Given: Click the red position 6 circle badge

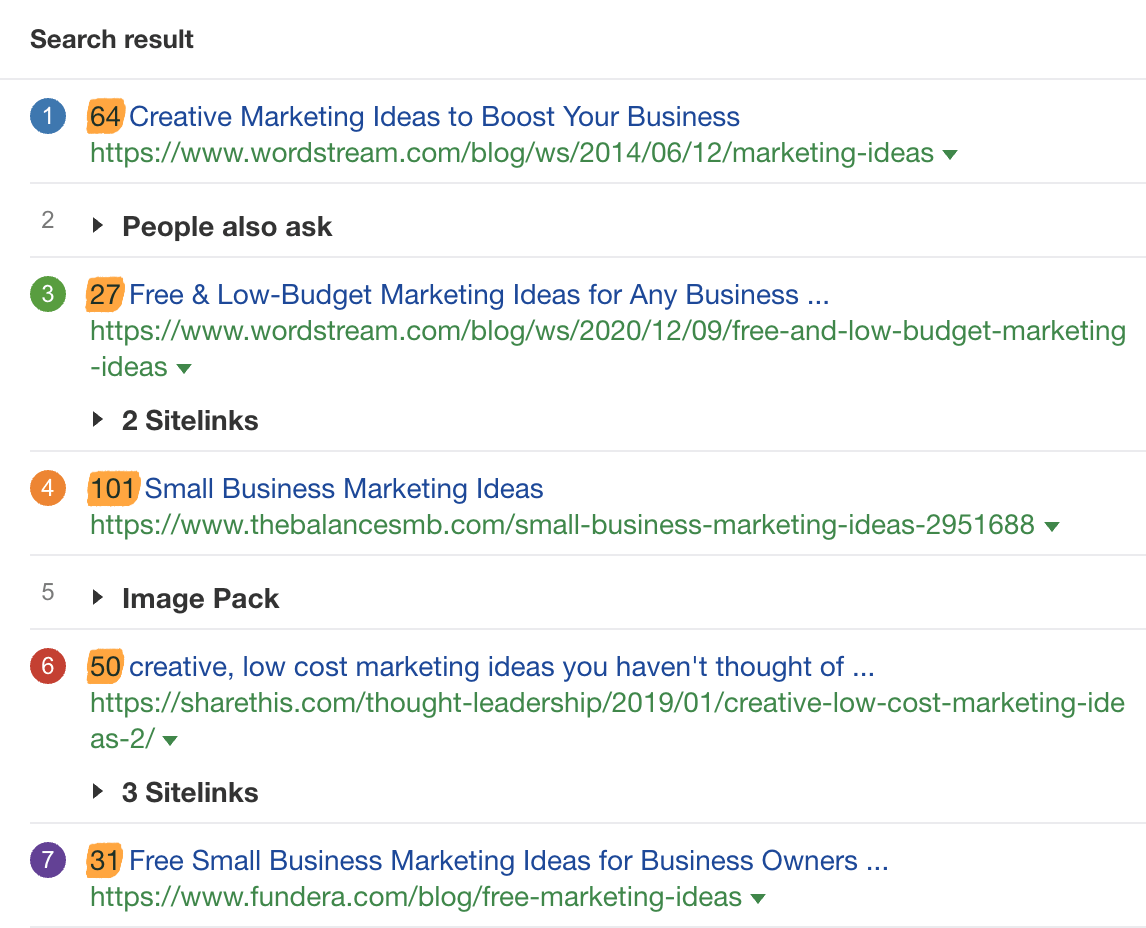Looking at the screenshot, I should pyautogui.click(x=48, y=667).
